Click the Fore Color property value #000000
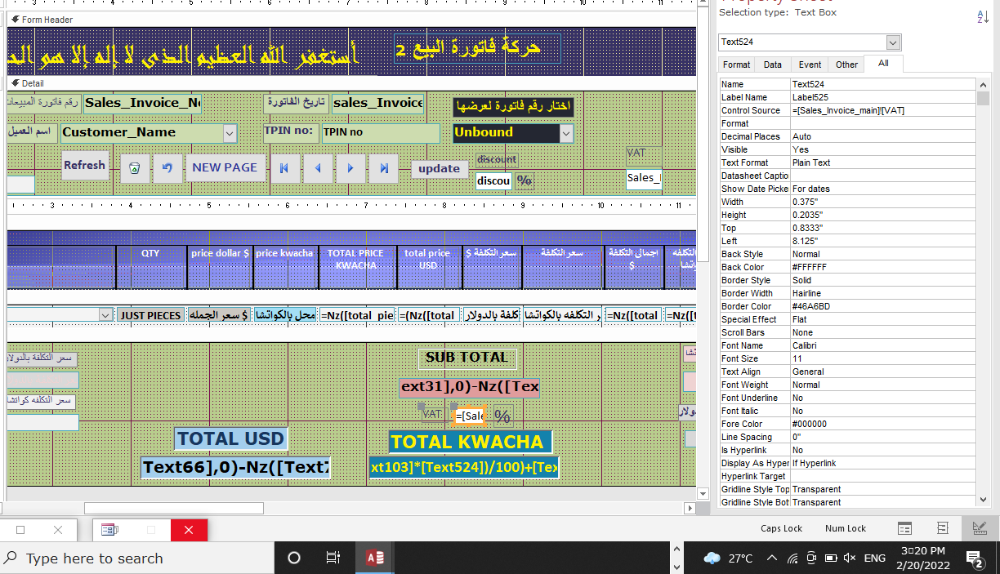Image resolution: width=1000 pixels, height=574 pixels. tap(883, 424)
